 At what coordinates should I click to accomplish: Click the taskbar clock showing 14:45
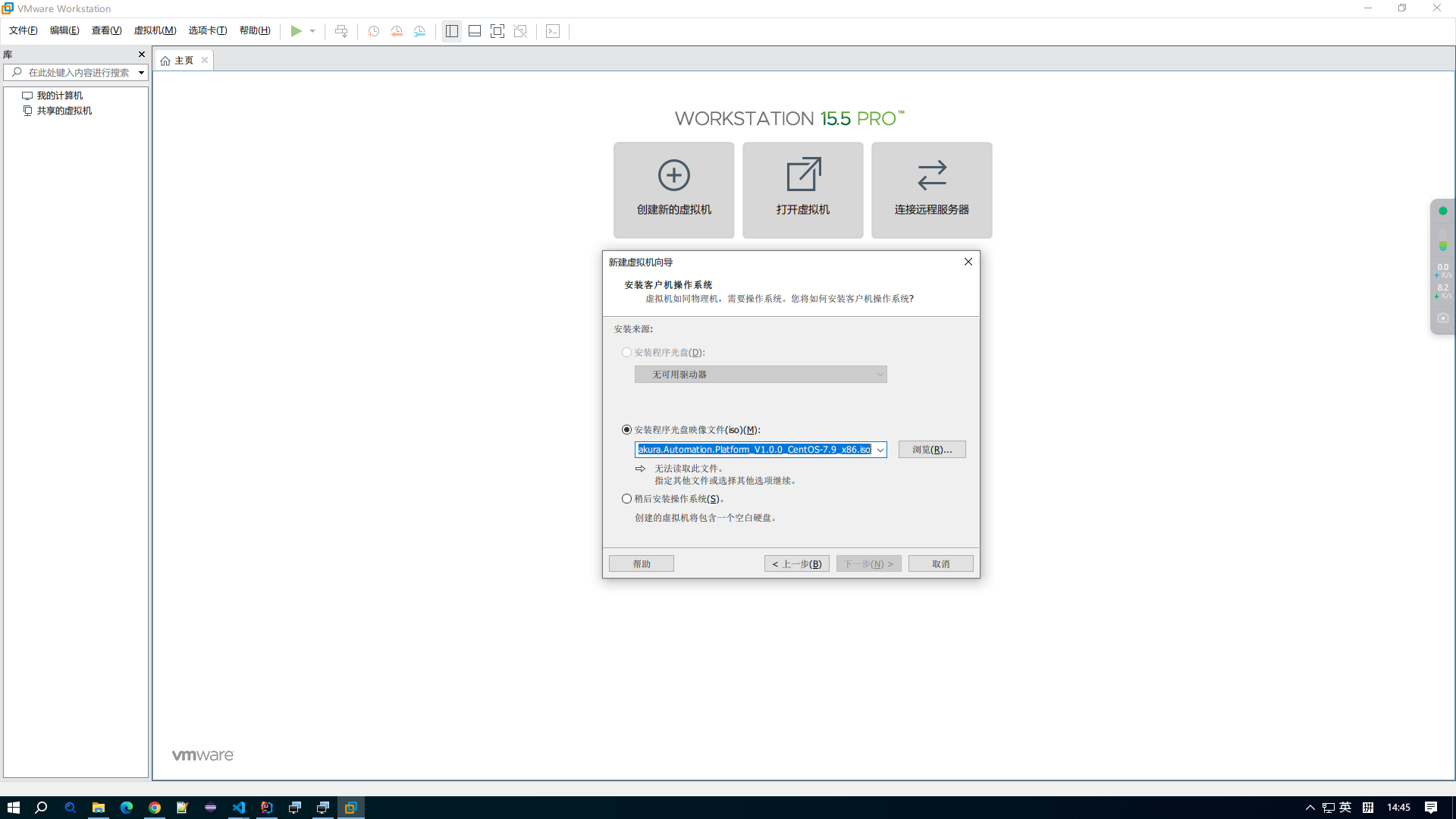click(1398, 808)
